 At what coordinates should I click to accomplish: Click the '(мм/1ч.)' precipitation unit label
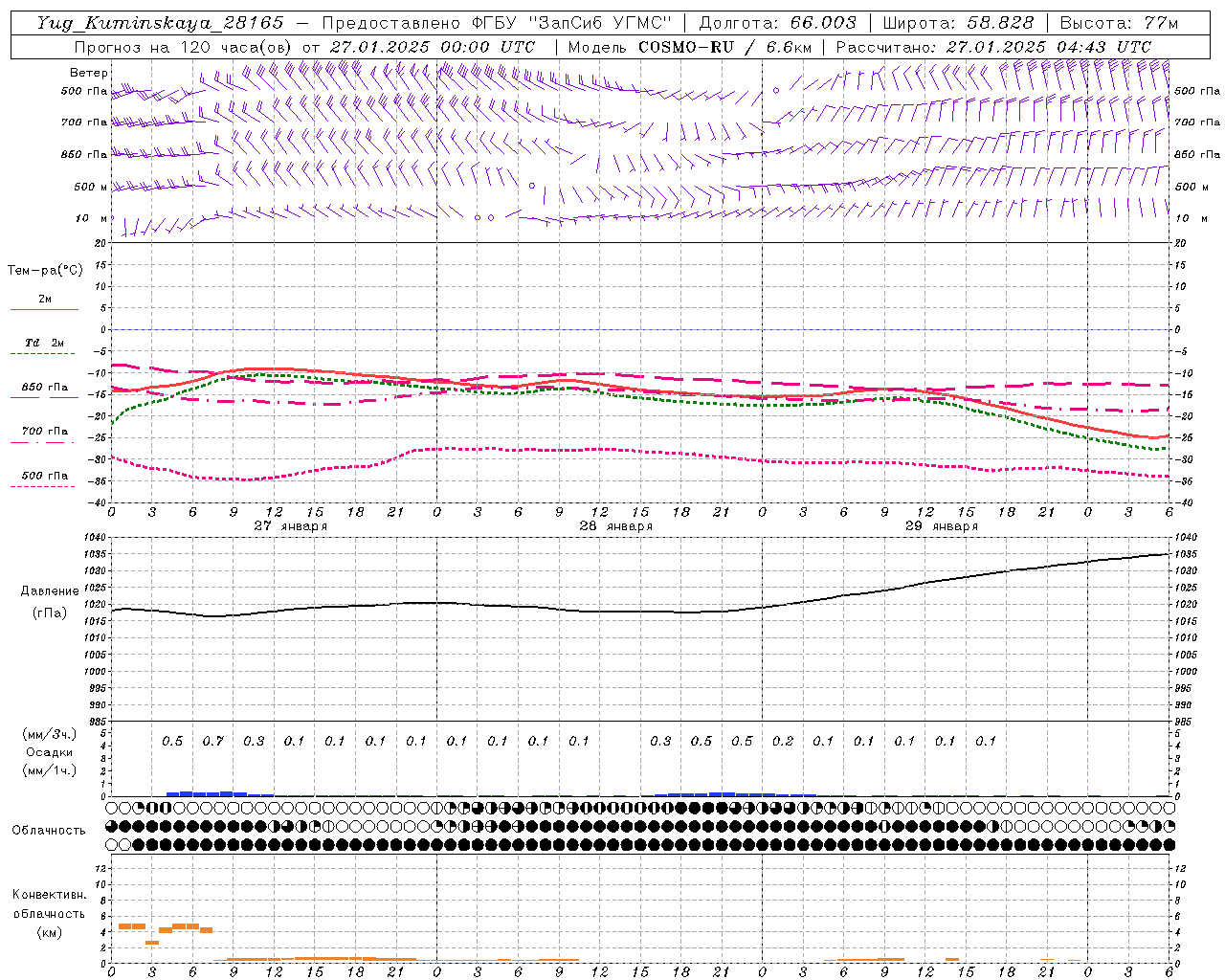point(50,770)
